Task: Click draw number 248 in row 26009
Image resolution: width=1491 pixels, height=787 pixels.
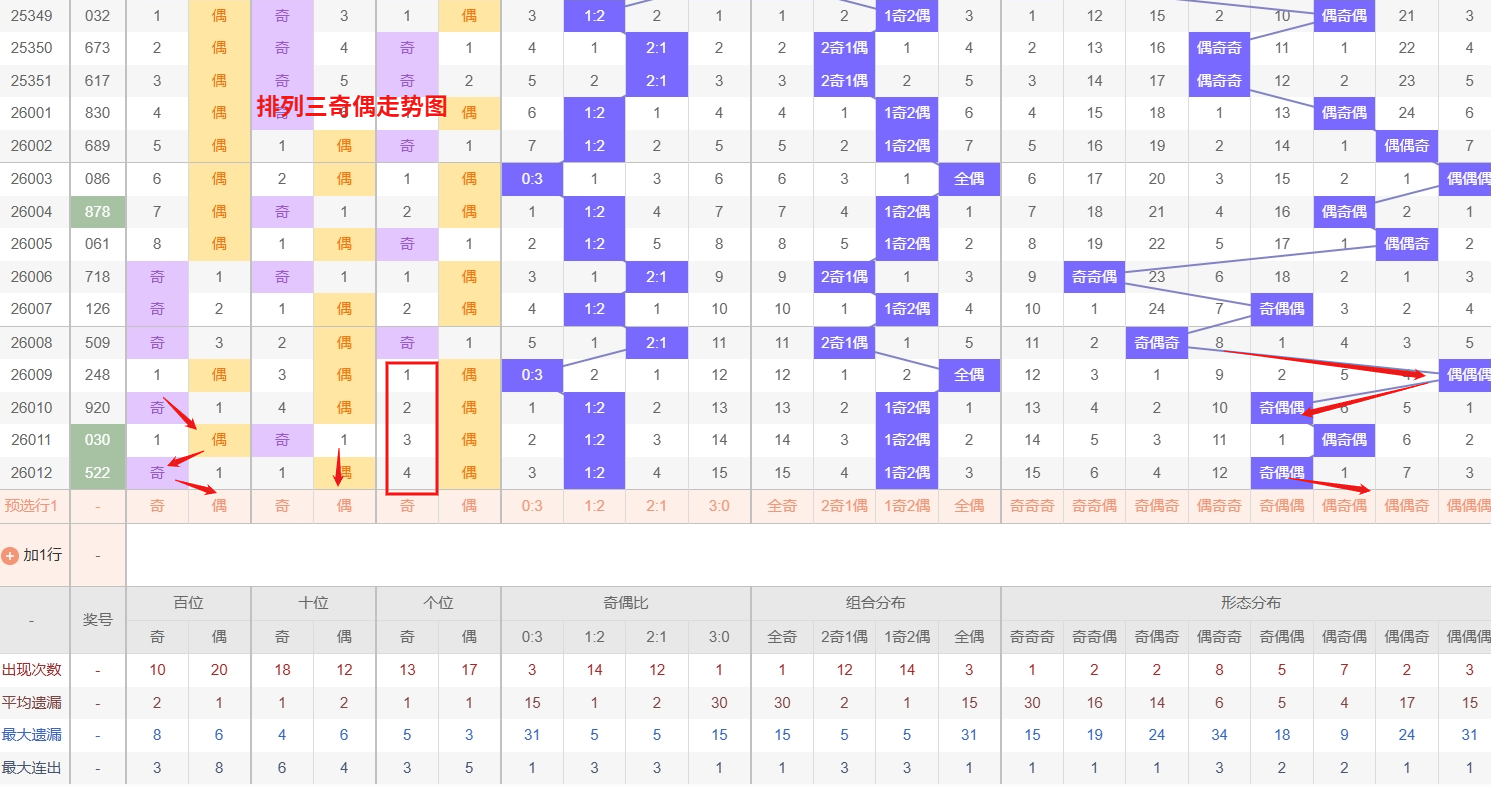Action: click(97, 375)
